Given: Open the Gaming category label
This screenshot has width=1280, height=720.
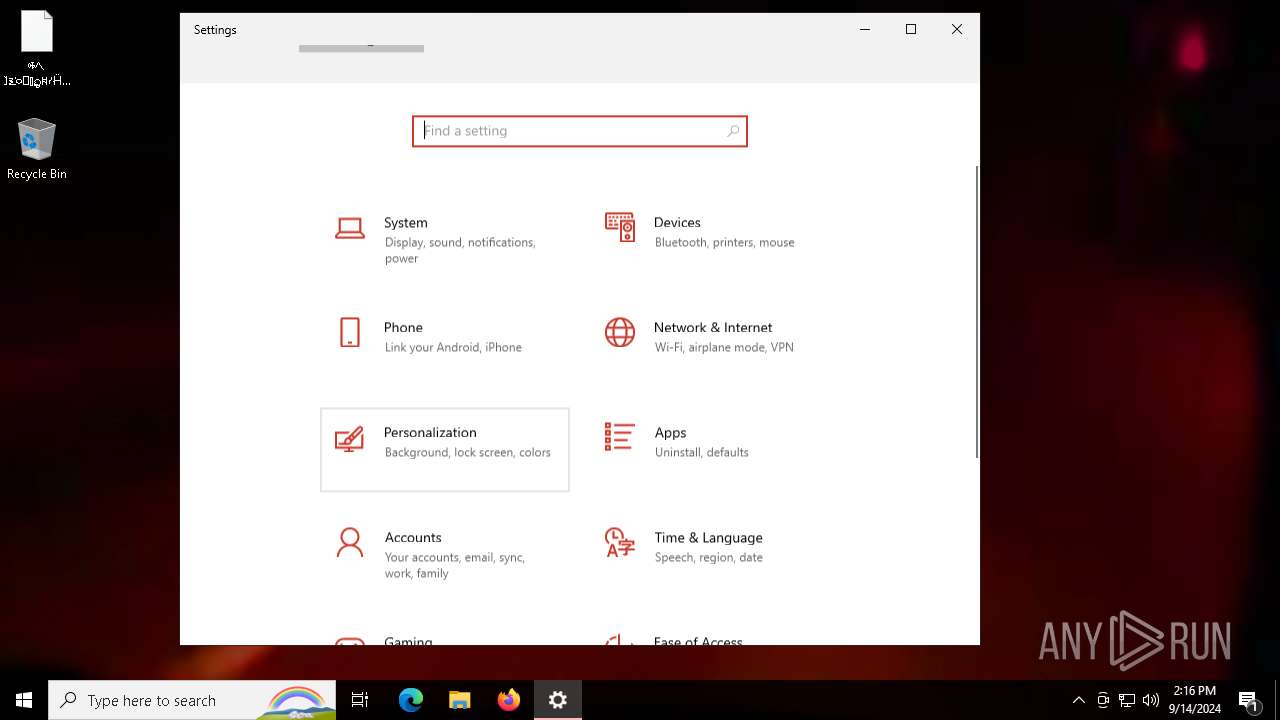Looking at the screenshot, I should click(408, 641).
